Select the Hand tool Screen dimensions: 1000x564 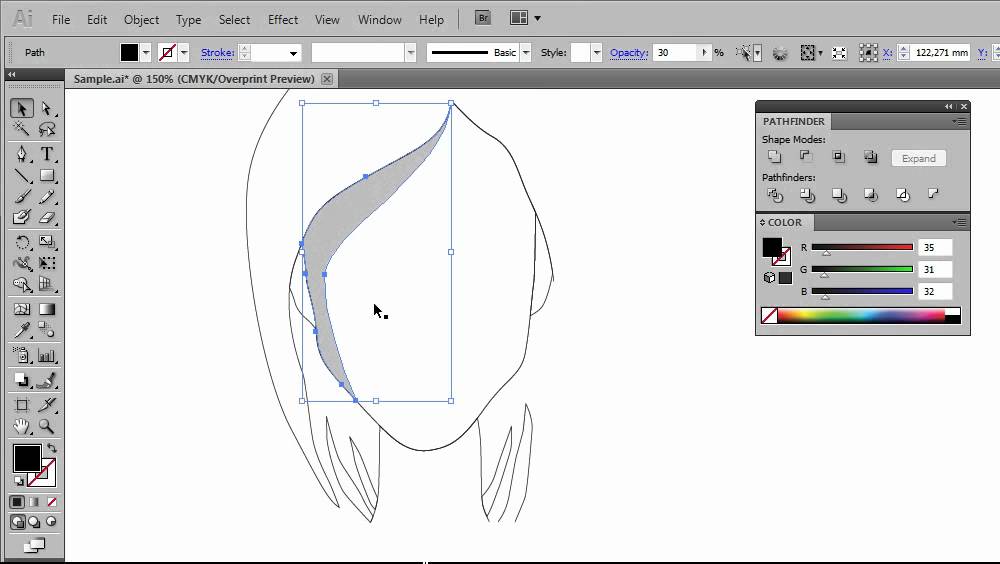(x=22, y=426)
